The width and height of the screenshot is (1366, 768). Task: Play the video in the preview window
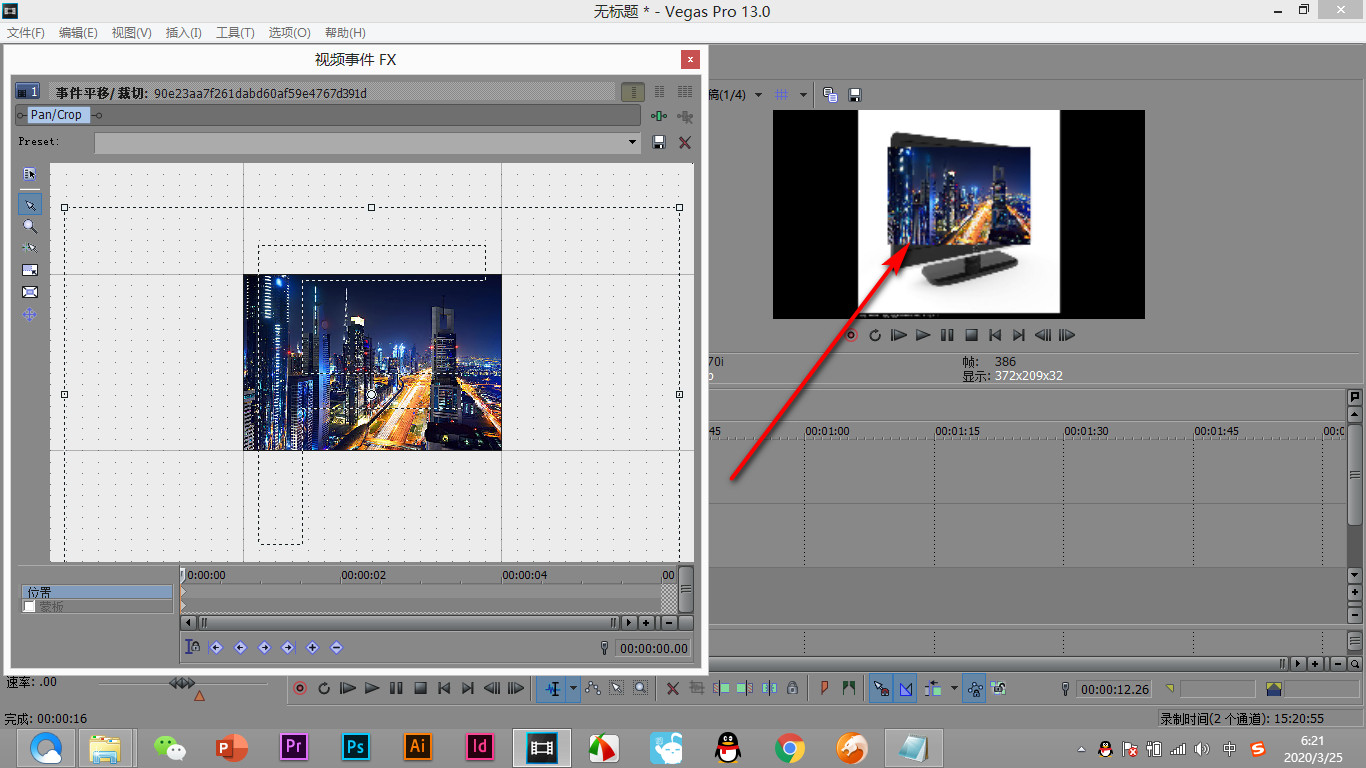tap(923, 335)
